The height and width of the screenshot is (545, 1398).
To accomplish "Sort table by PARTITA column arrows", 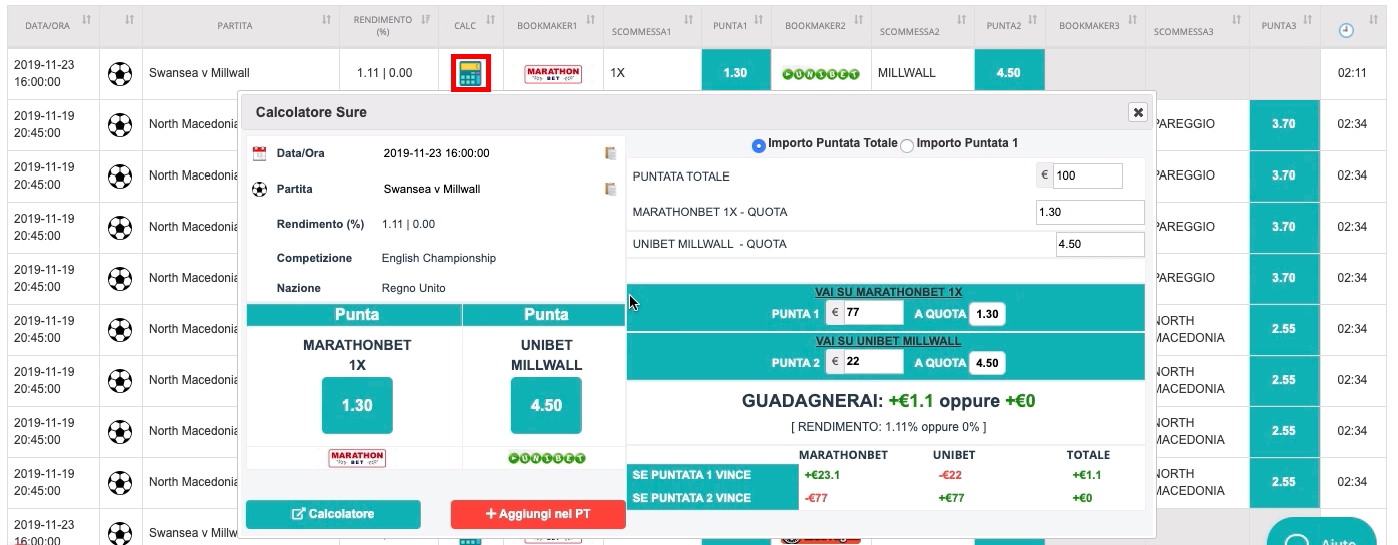I will click(326, 20).
